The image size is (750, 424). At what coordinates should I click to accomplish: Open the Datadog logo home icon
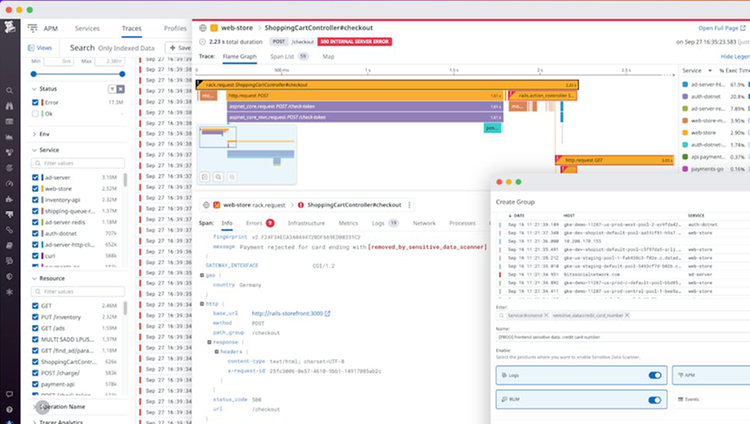point(10,27)
